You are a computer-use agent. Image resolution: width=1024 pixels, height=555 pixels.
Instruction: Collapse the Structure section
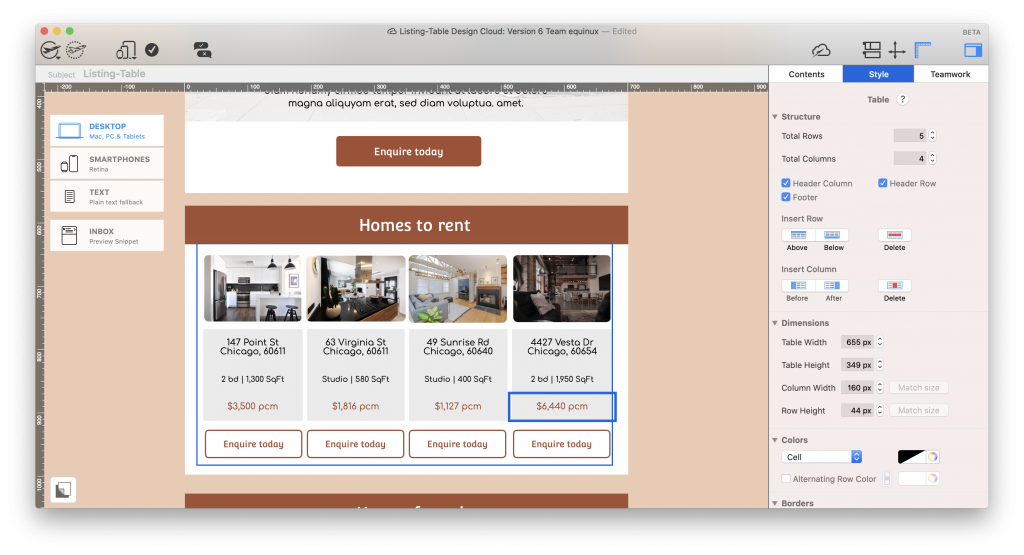point(775,117)
